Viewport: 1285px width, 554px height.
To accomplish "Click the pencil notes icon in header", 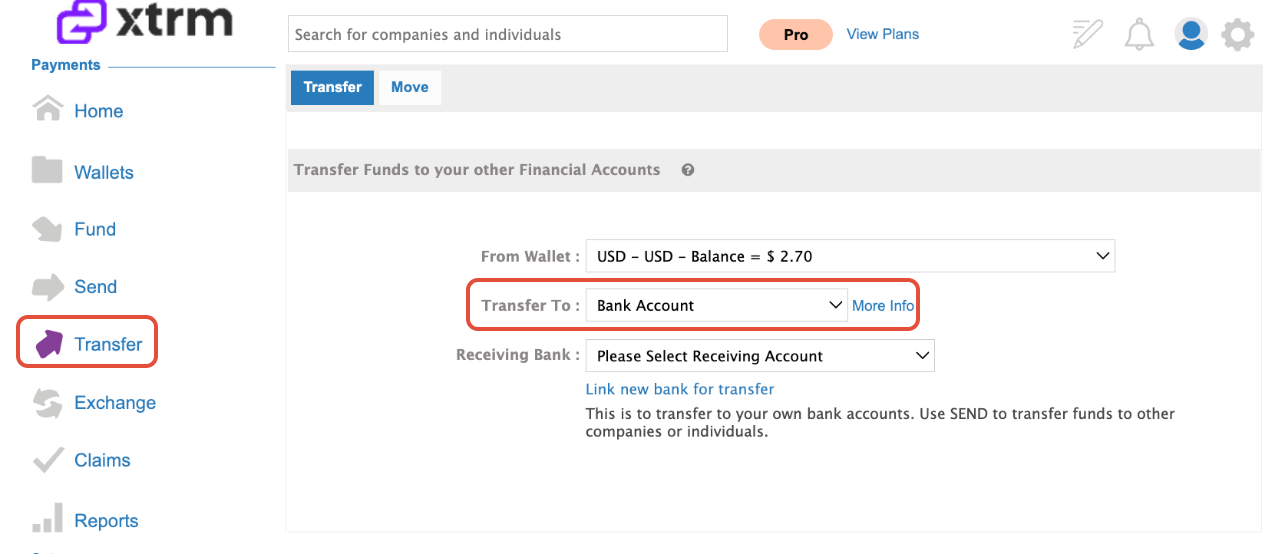I will click(x=1087, y=34).
